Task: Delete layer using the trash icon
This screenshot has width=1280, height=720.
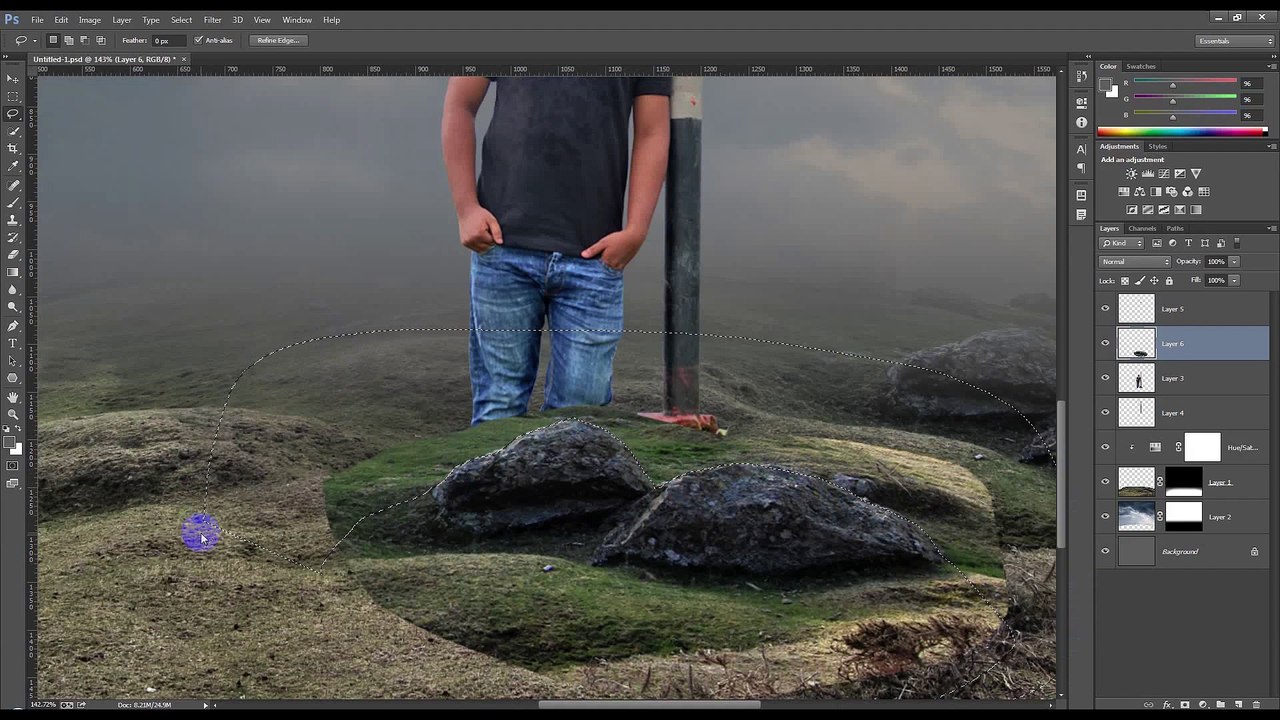Action: pos(1256,705)
